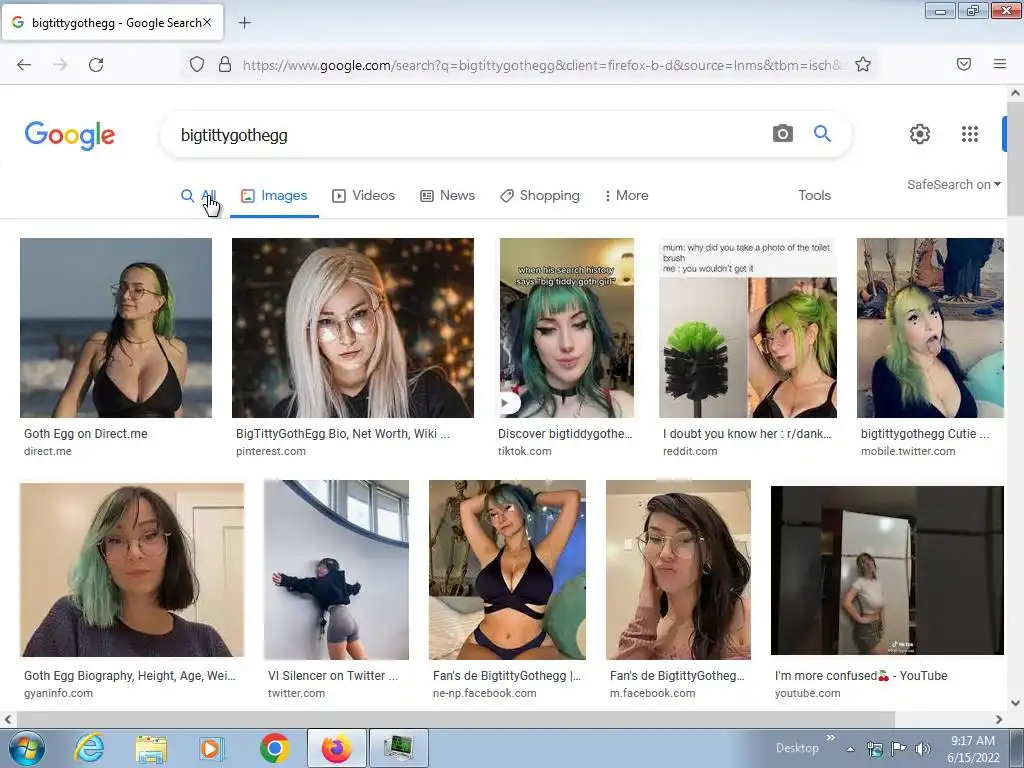Click the URL address bar
The image size is (1024, 768).
542,65
